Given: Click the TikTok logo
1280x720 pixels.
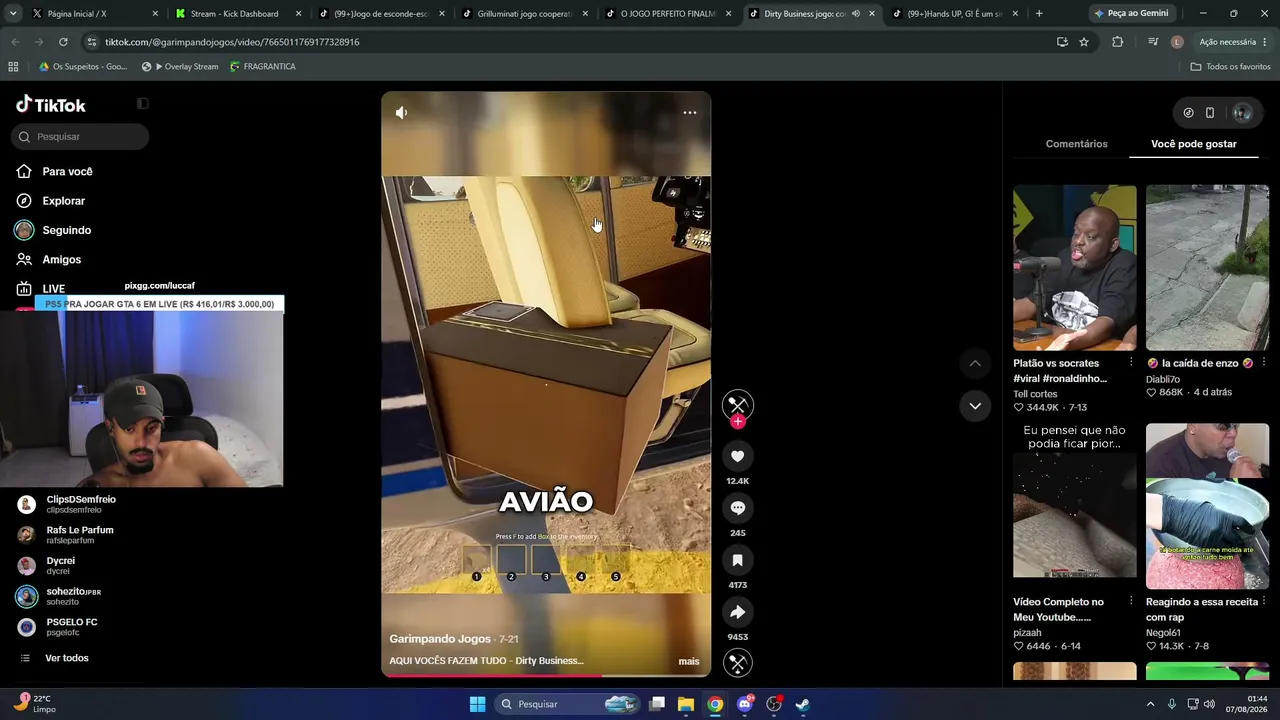Looking at the screenshot, I should point(51,105).
